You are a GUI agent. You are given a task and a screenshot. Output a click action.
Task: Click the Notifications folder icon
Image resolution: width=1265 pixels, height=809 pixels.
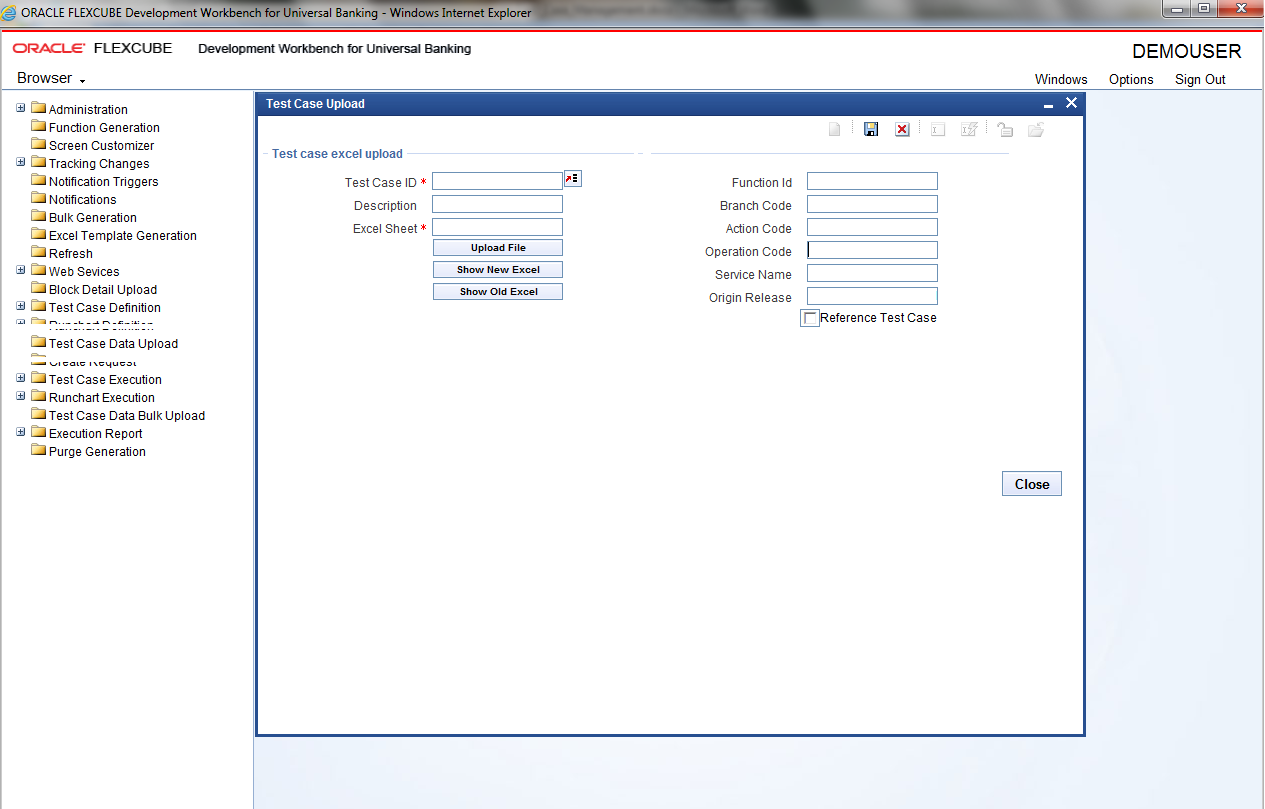(x=39, y=198)
